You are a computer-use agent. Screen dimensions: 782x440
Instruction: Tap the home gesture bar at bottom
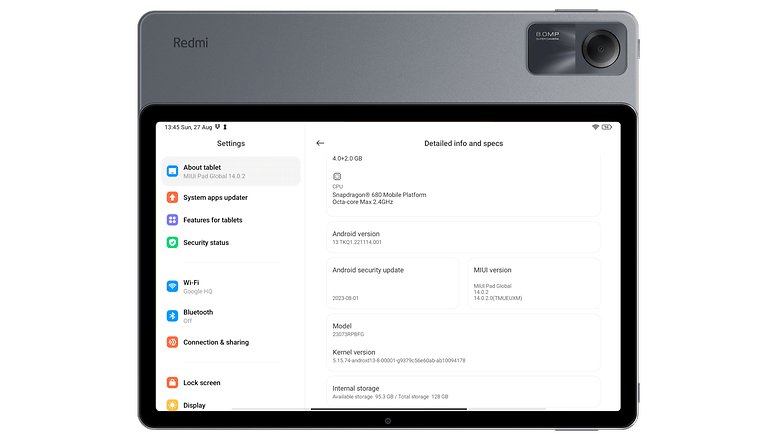(389, 409)
